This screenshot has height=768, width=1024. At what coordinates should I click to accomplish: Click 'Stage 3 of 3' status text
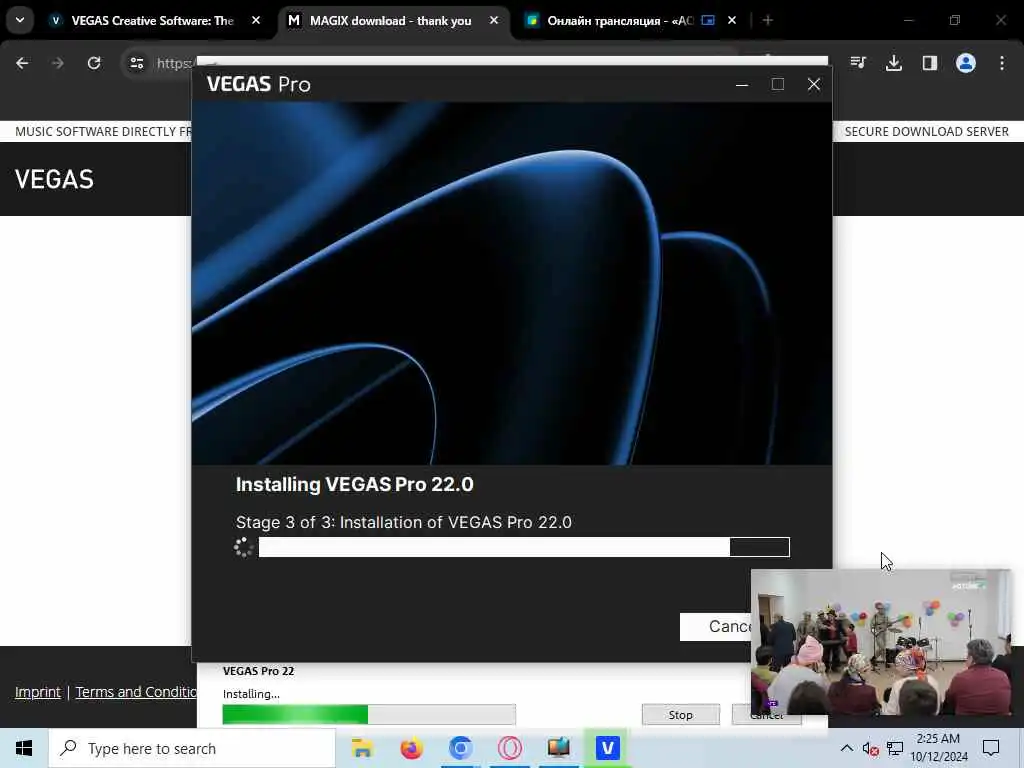pos(404,522)
